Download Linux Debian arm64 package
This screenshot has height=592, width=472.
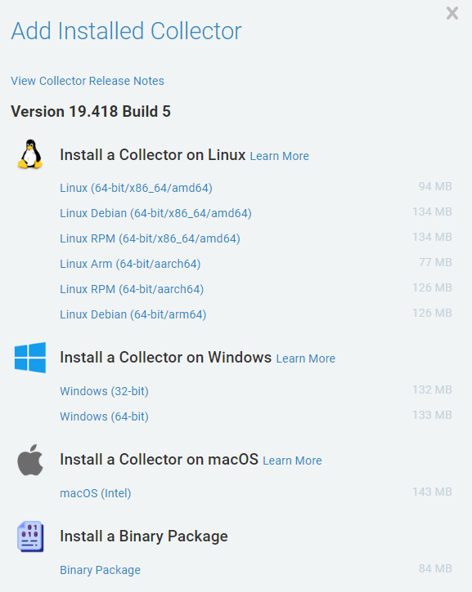click(x=133, y=314)
